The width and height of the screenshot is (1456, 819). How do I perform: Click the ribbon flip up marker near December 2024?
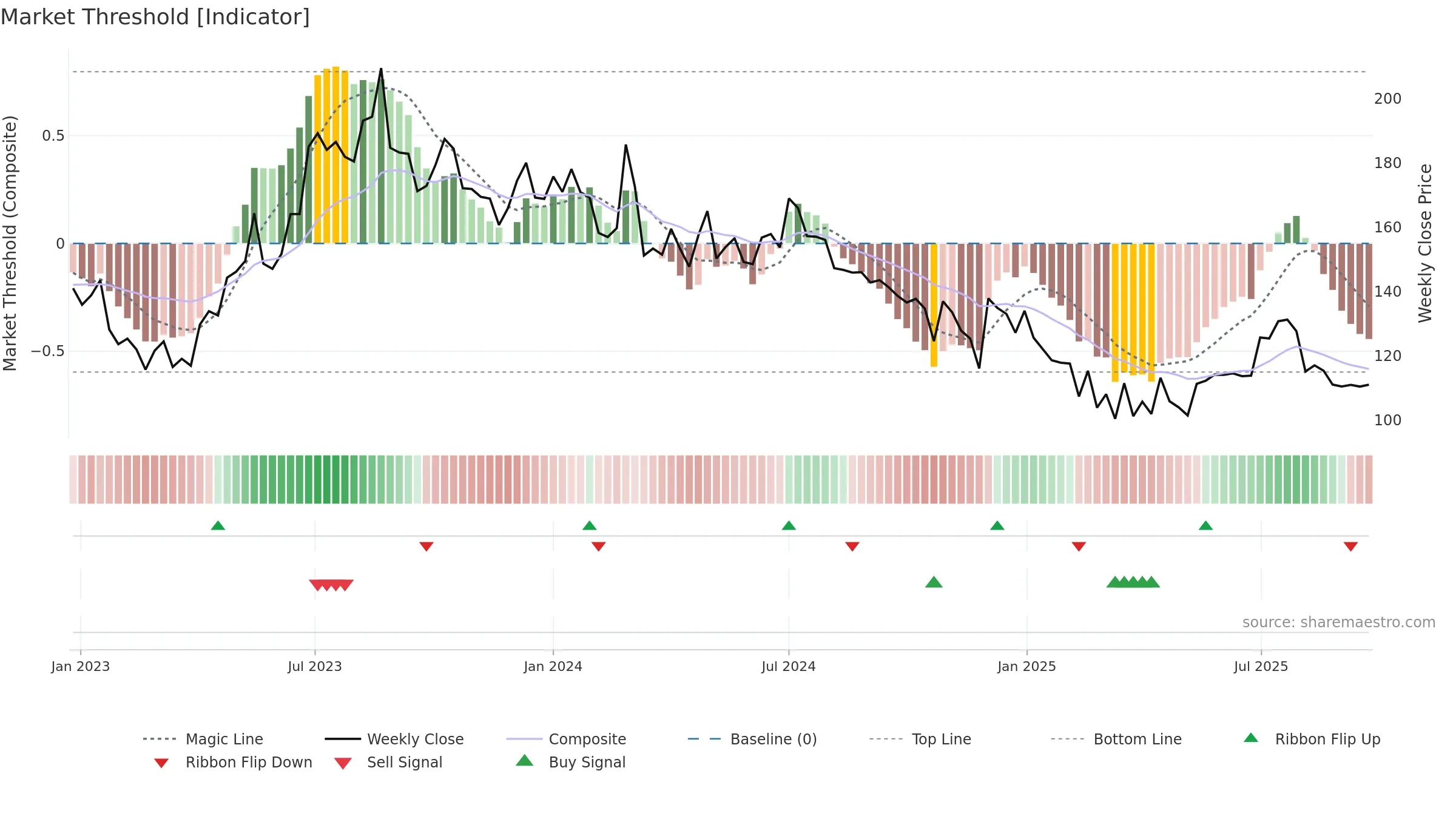tap(997, 525)
